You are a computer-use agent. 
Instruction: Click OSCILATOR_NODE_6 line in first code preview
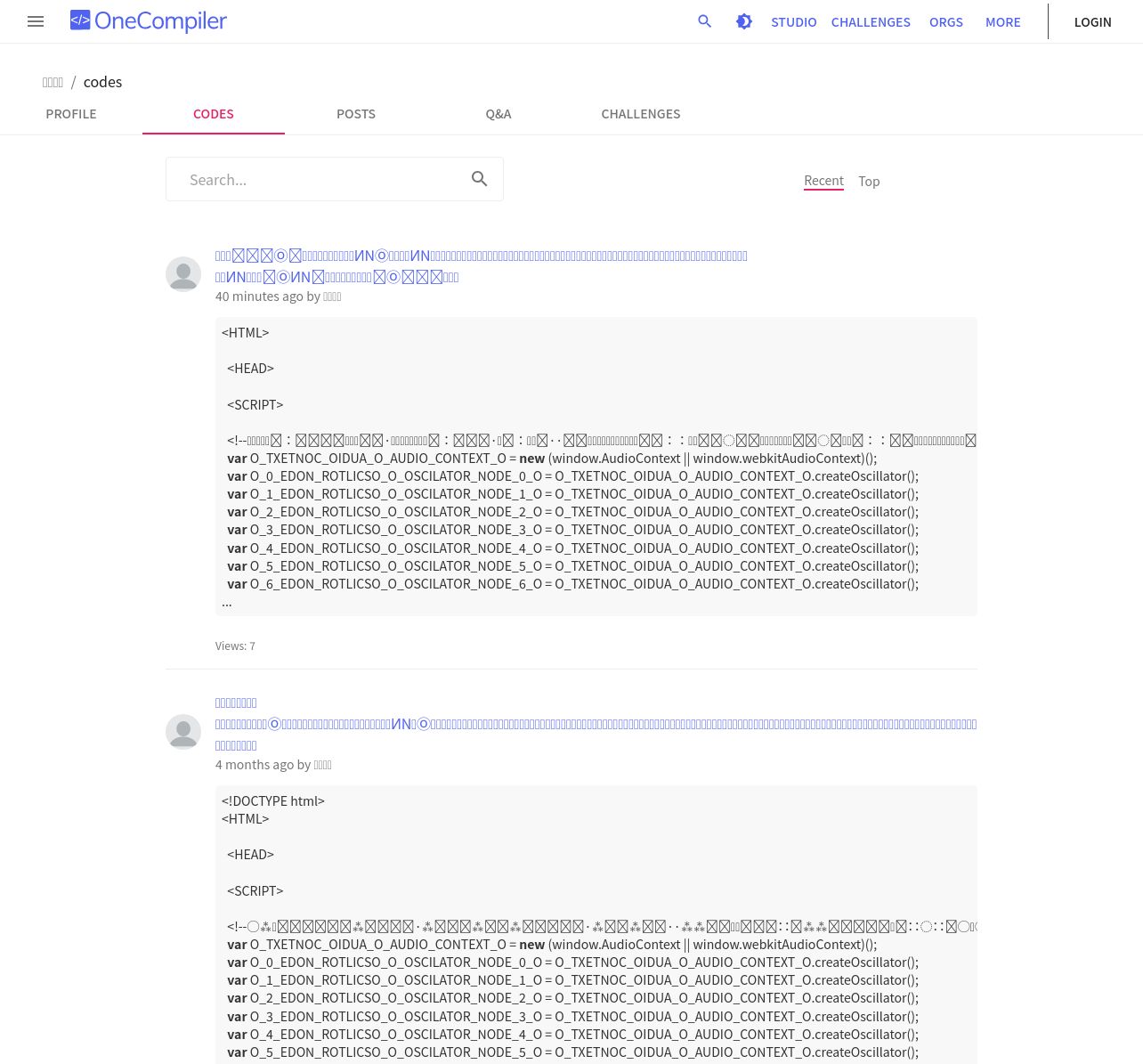pyautogui.click(x=572, y=584)
